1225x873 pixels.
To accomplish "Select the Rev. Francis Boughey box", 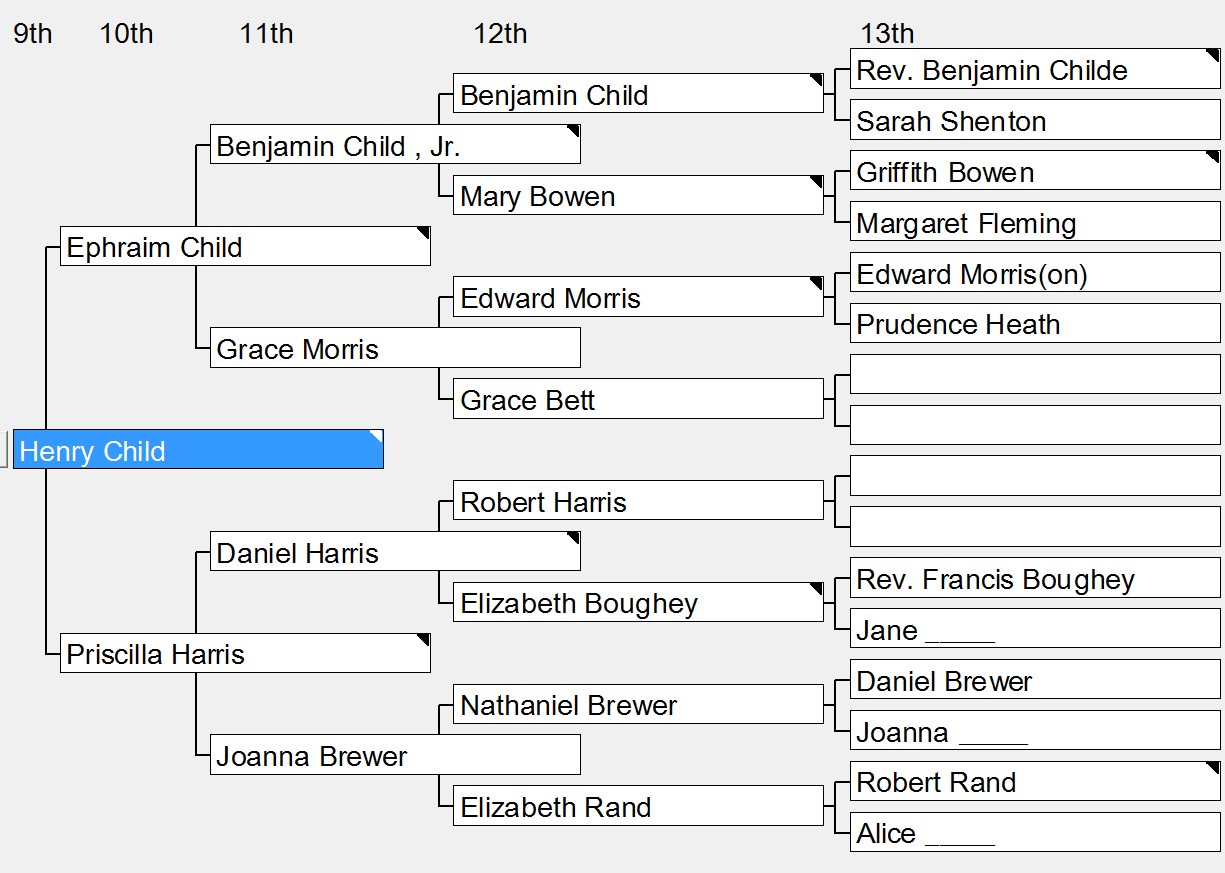I will (1035, 578).
